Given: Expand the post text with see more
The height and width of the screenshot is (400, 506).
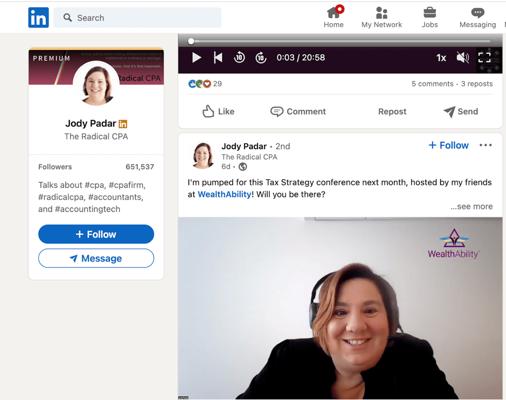Looking at the screenshot, I should 471,206.
